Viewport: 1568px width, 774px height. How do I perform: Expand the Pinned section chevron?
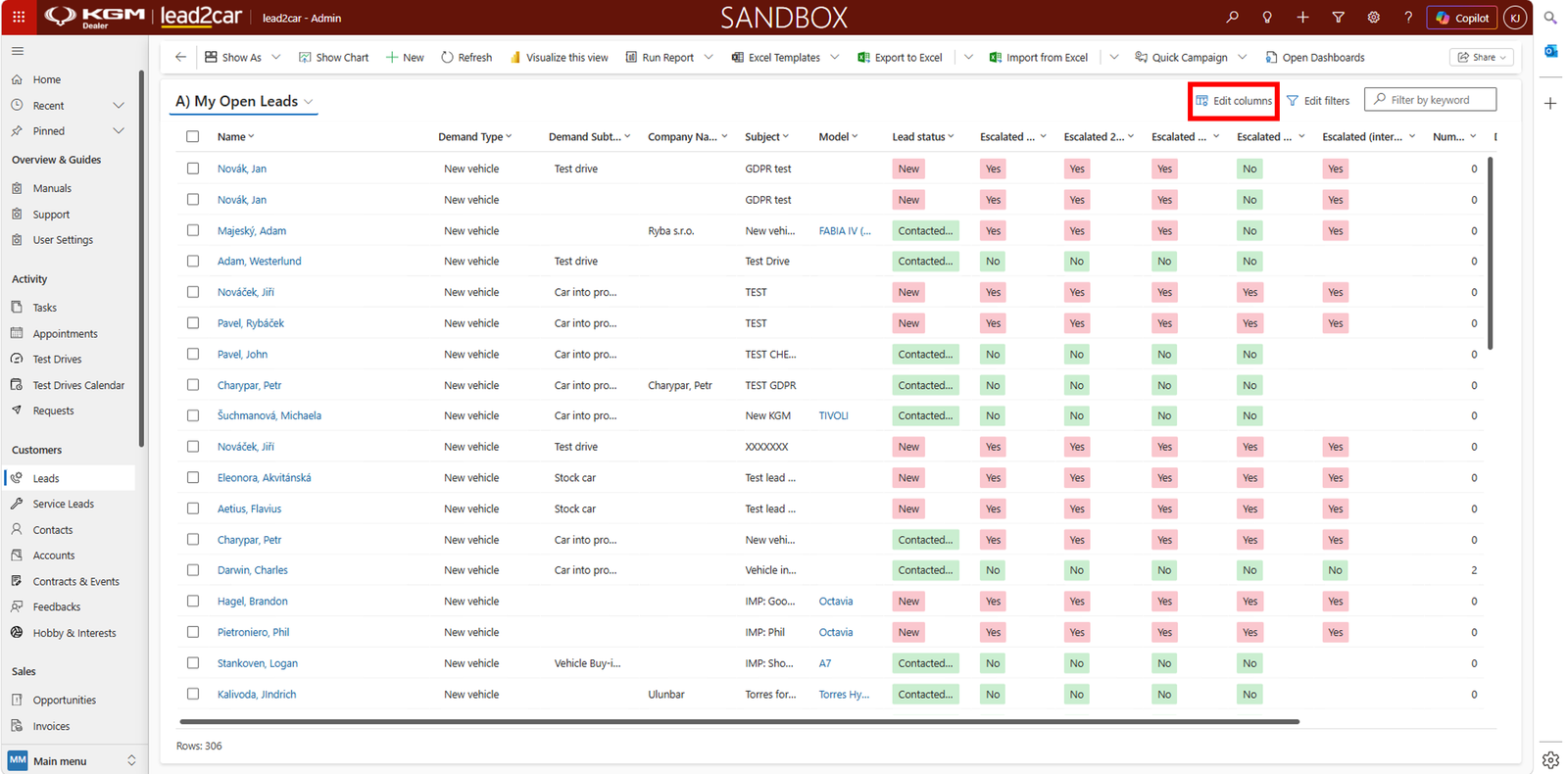coord(119,131)
